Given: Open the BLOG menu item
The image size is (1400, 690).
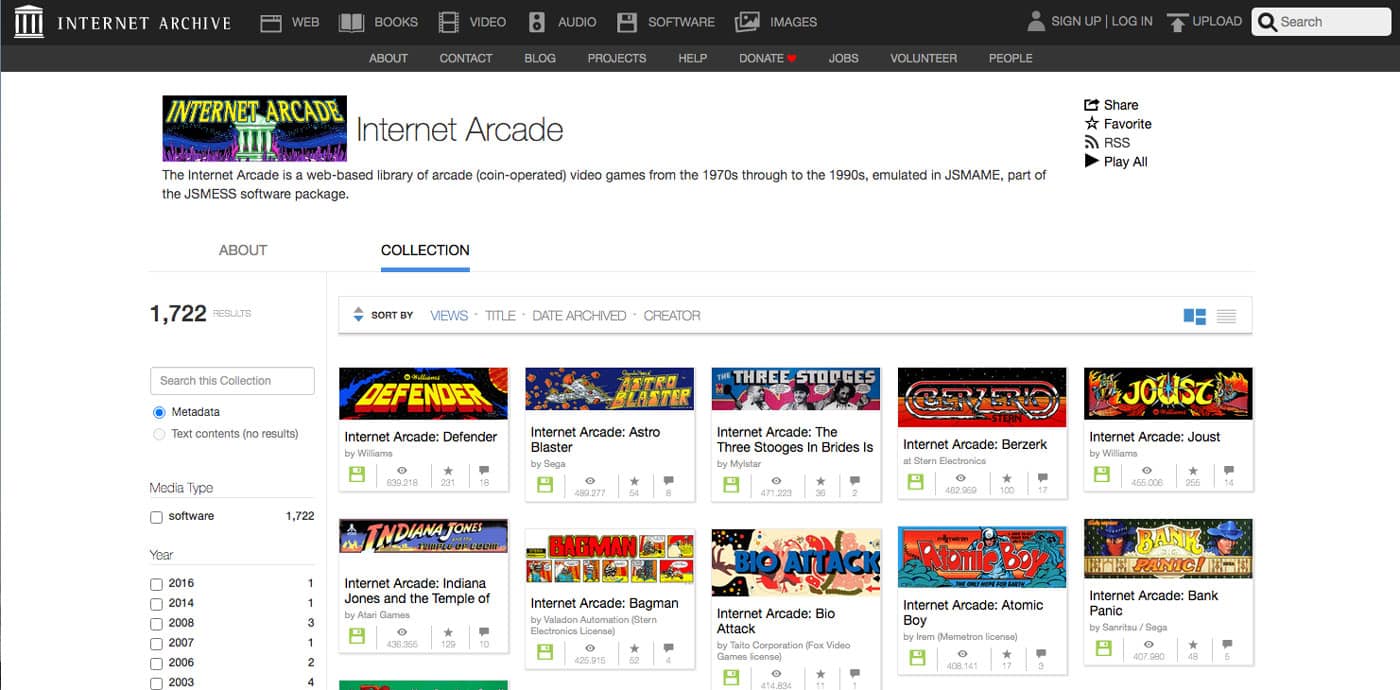Looking at the screenshot, I should click(x=540, y=58).
